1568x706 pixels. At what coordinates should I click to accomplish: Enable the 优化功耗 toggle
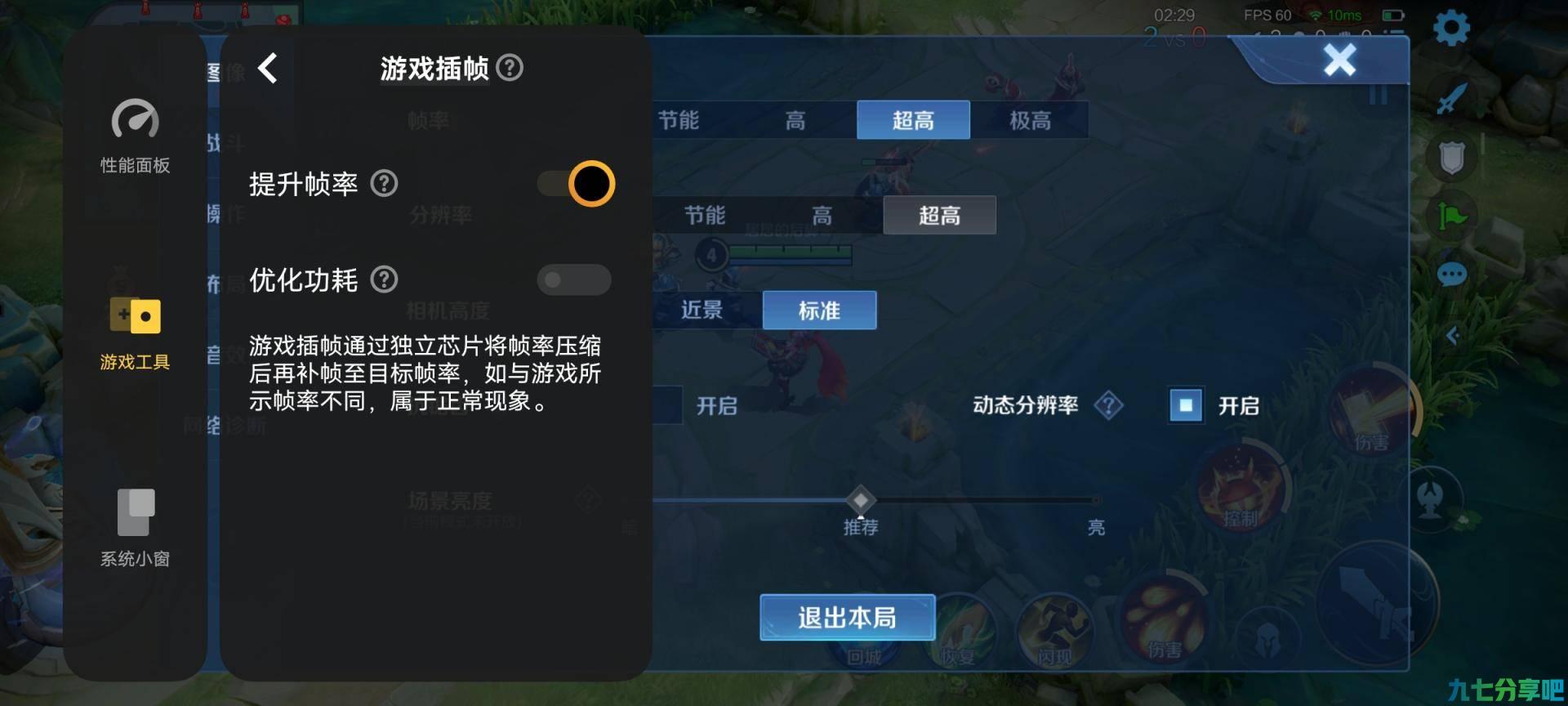coord(574,280)
